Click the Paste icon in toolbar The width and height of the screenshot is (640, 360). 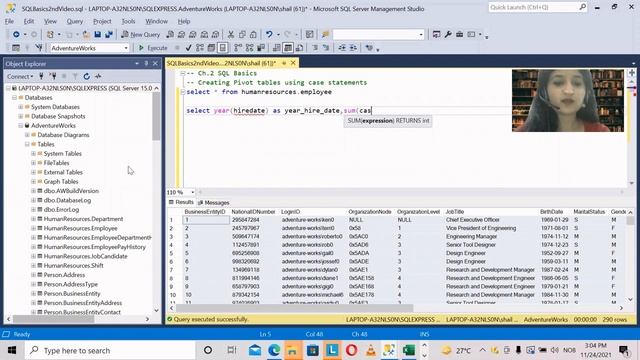point(253,35)
